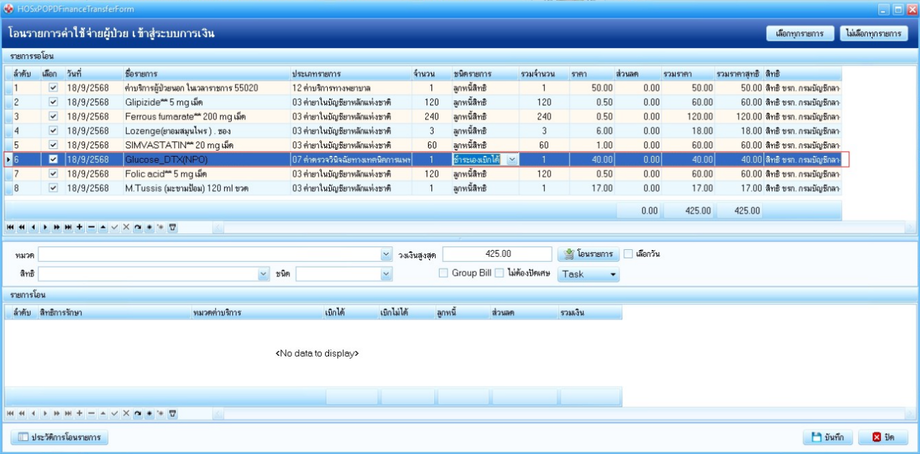Viewport: 920px width, 454px height.
Task: Cancel edit X in bottom รายการโอน navigator
Action: 126,413
